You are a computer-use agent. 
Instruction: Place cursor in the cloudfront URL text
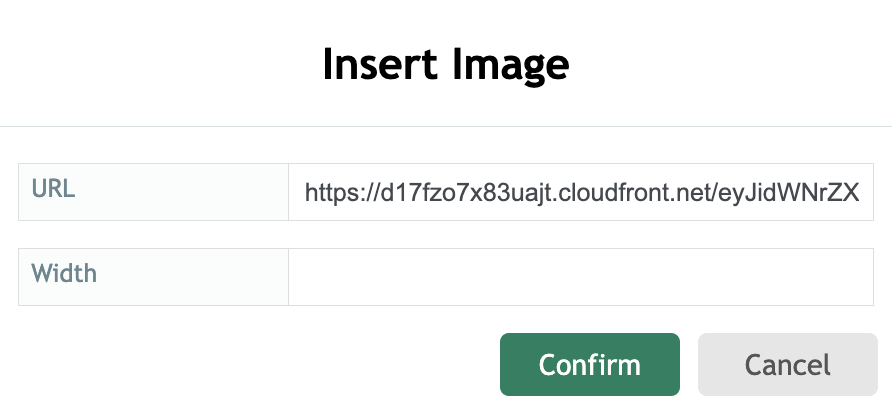click(x=581, y=193)
